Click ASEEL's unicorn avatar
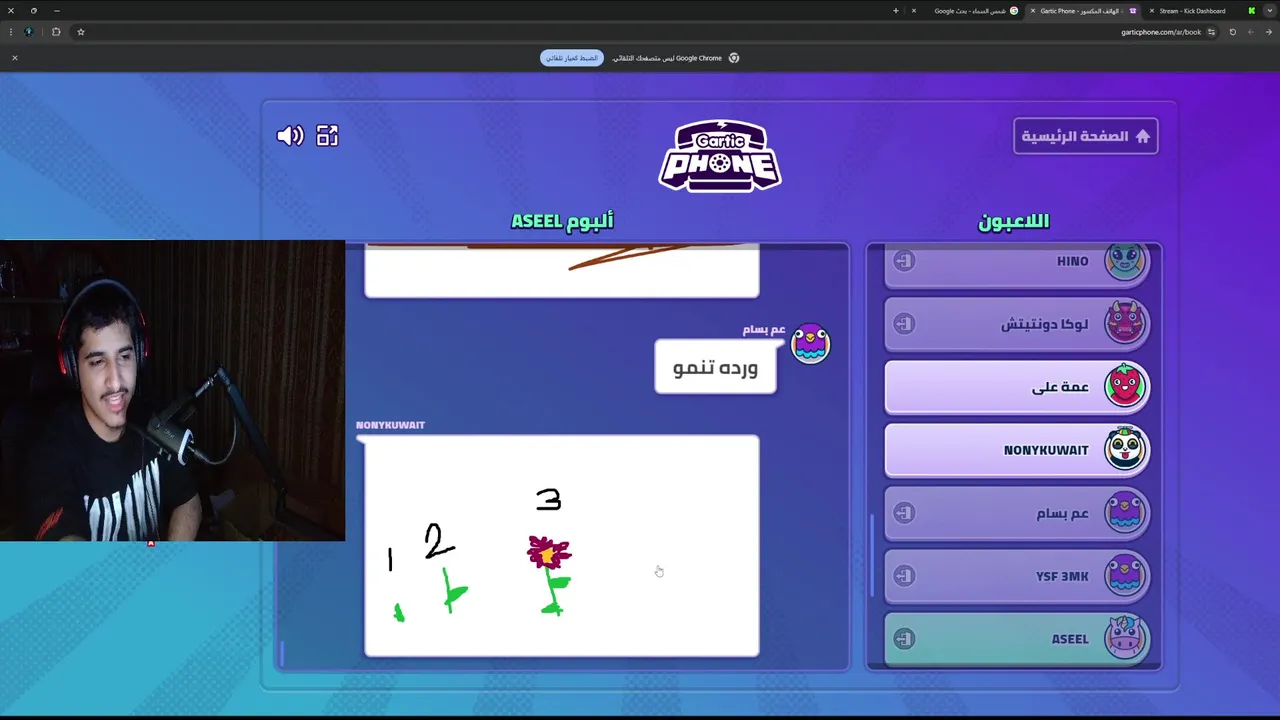Screen dimensions: 1280x720 click(1125, 638)
